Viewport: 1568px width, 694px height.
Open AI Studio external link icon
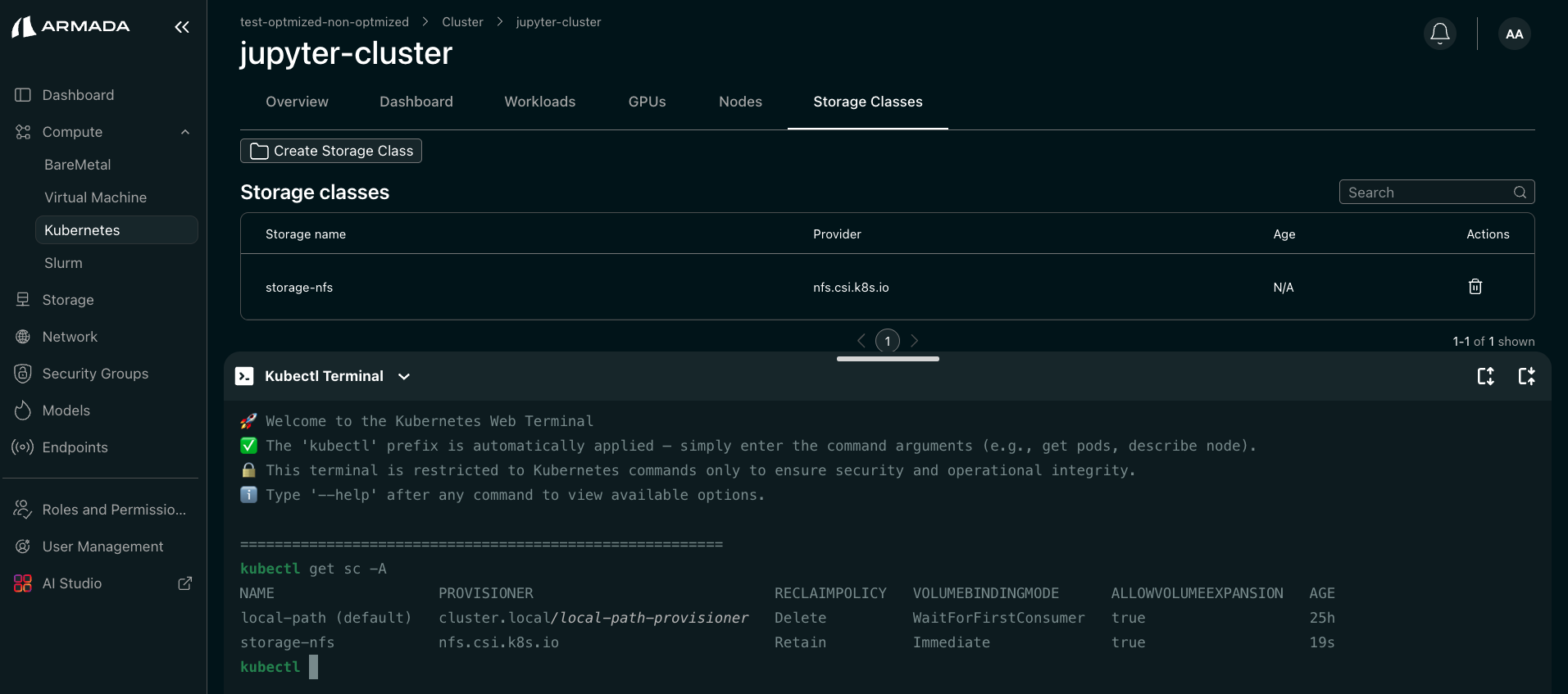point(185,583)
